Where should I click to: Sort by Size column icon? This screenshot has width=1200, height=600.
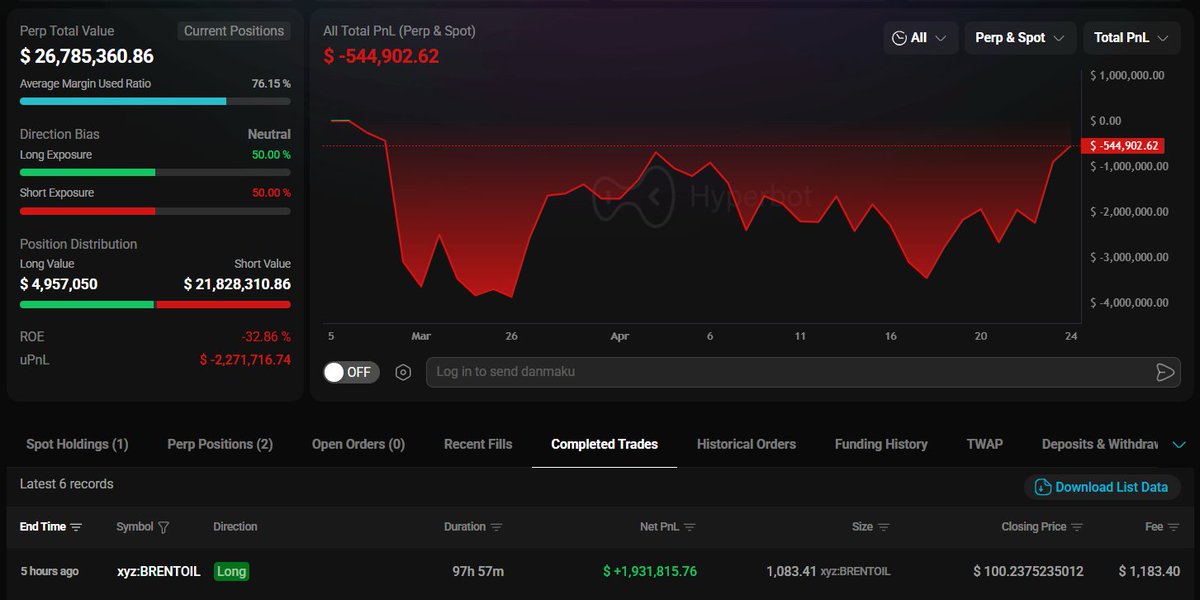[x=883, y=527]
